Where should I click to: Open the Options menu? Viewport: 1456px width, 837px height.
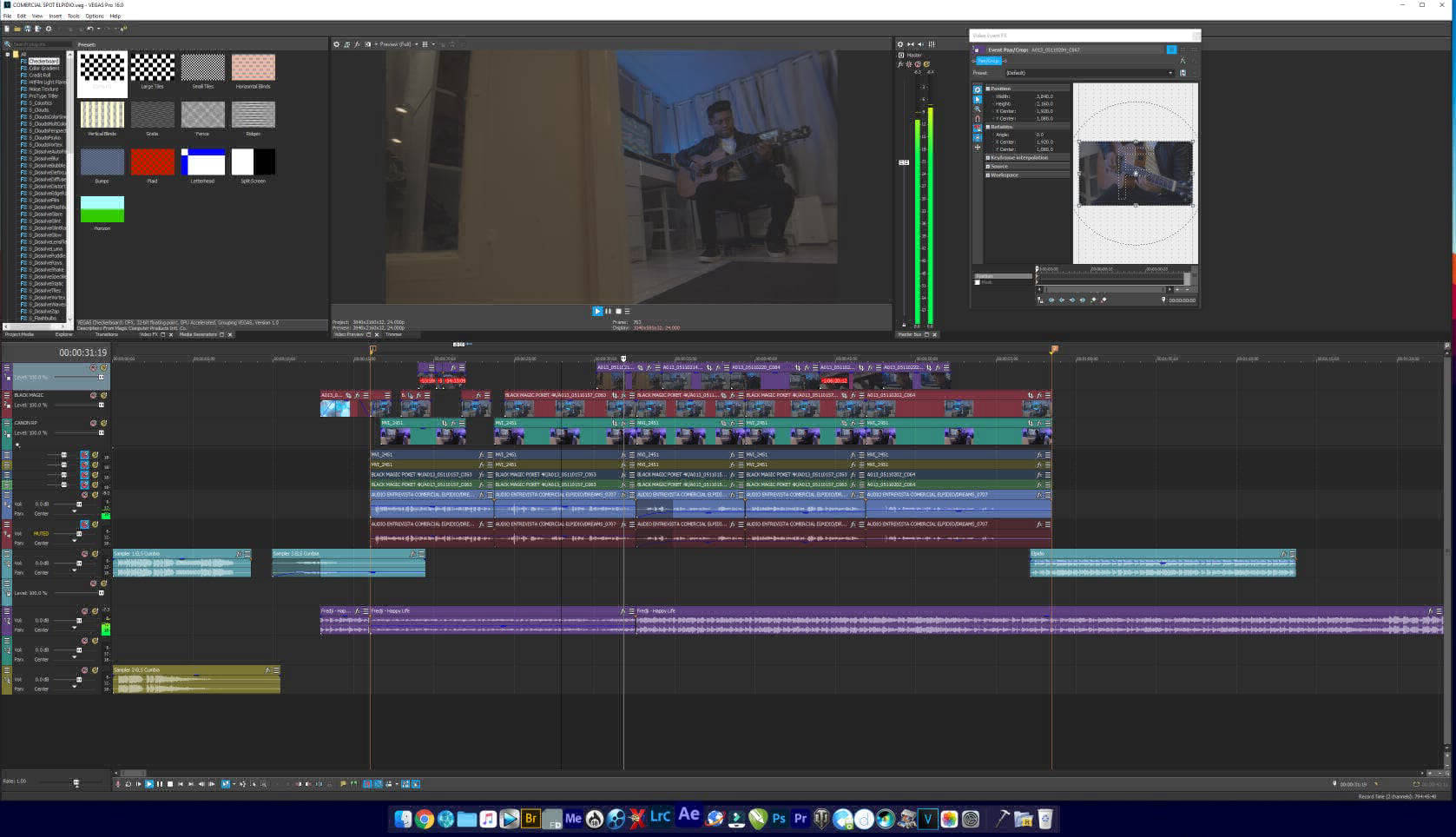[95, 16]
